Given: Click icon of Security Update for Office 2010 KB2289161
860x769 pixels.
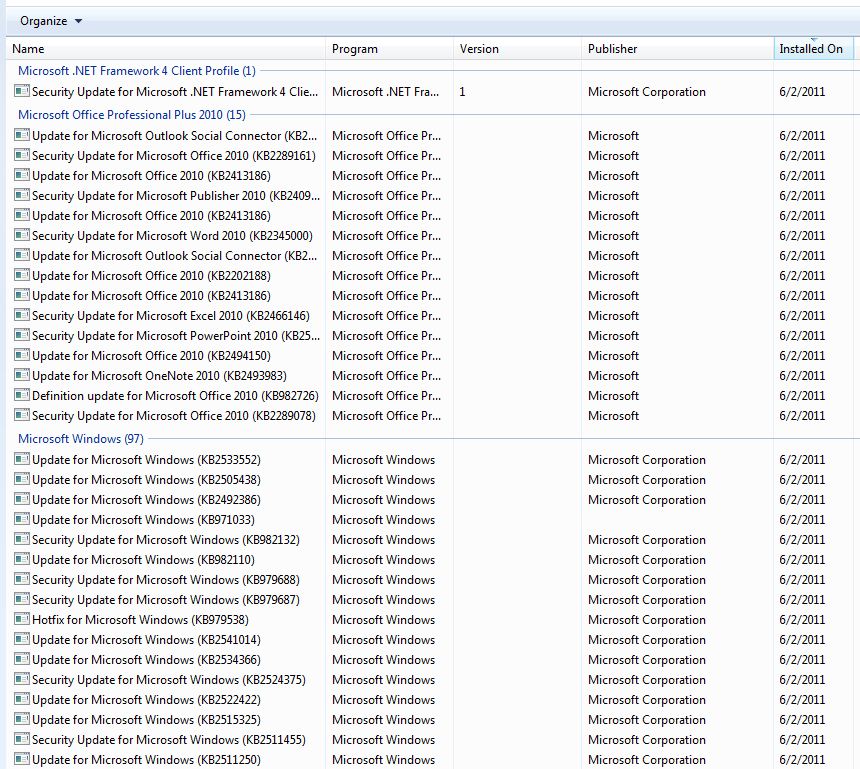Looking at the screenshot, I should (21, 155).
